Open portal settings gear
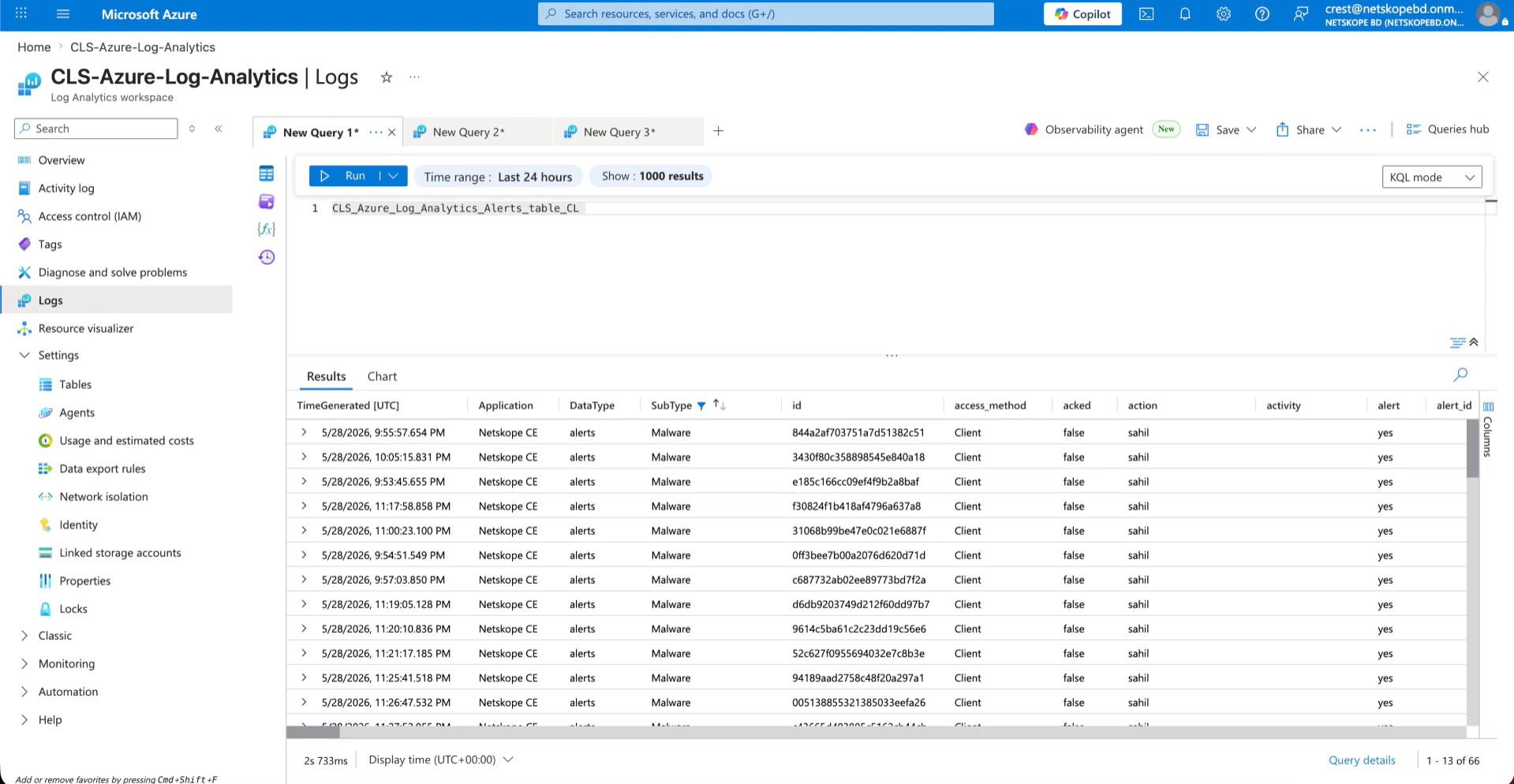This screenshot has width=1514, height=784. 1224,14
